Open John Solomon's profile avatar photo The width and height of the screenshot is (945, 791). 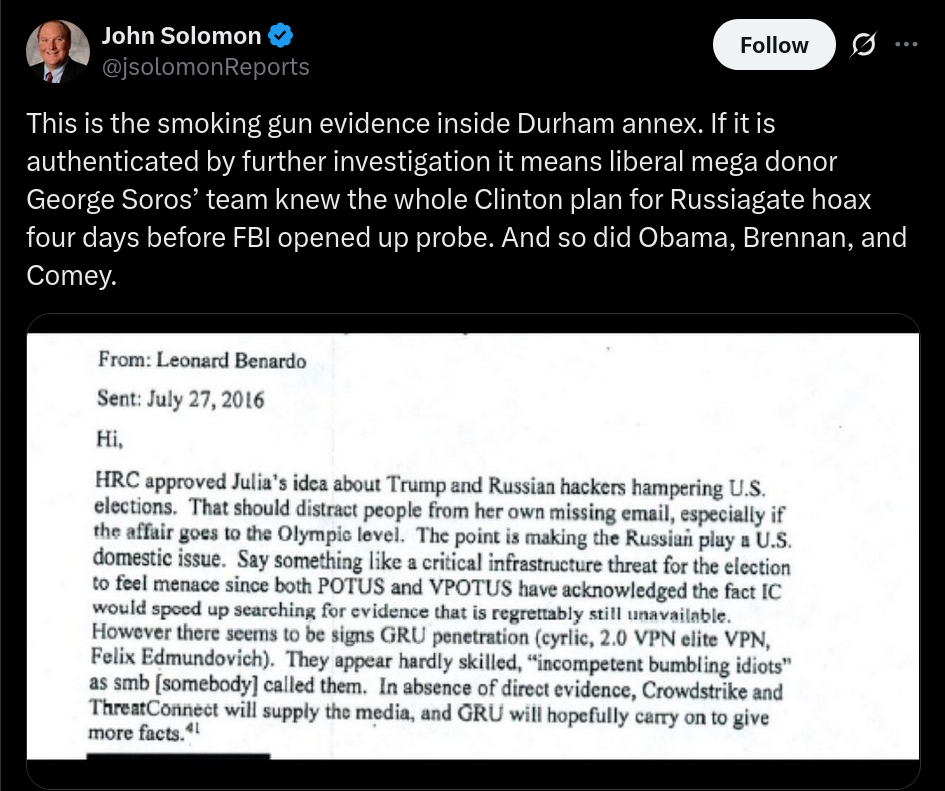(x=58, y=51)
